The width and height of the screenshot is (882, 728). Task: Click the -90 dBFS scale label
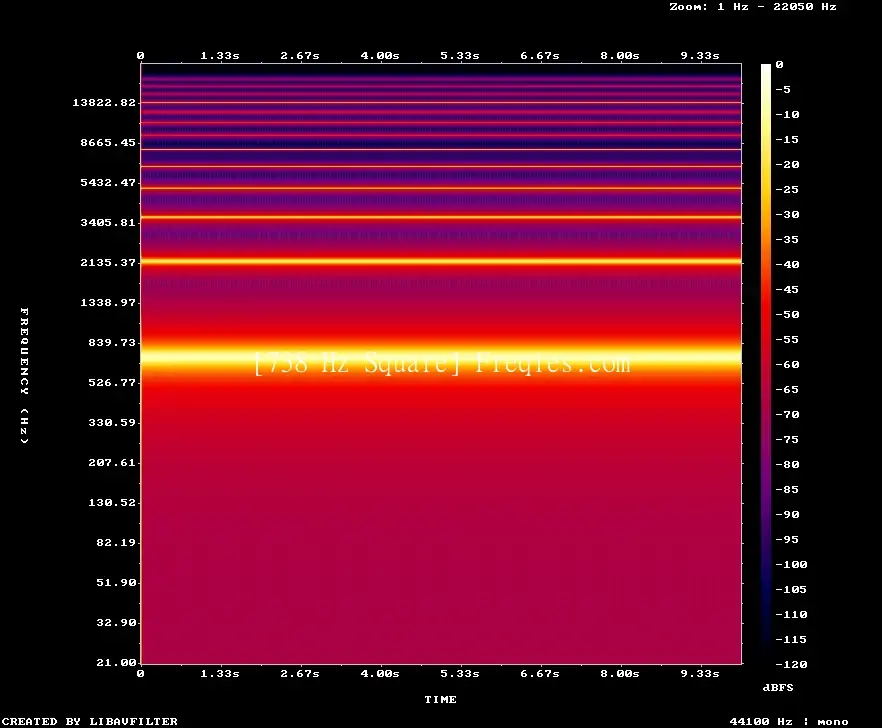coord(787,514)
